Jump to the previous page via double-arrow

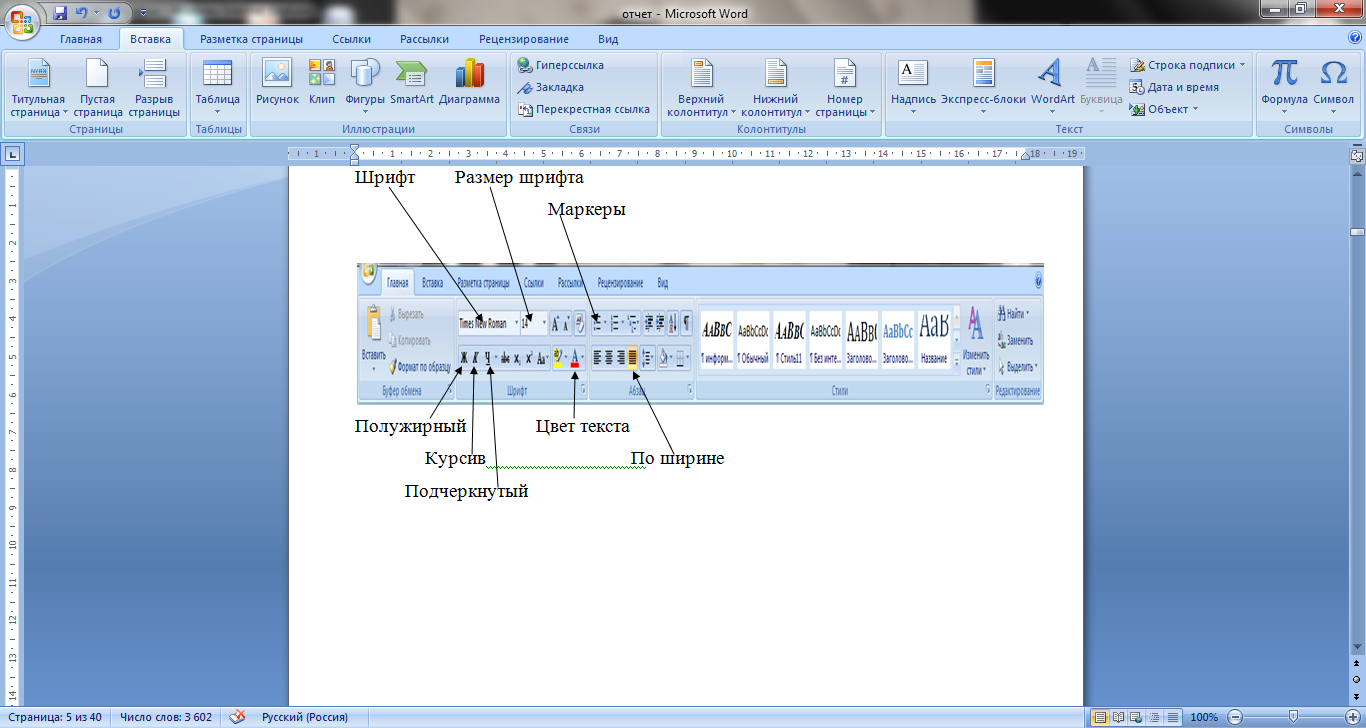1357,664
